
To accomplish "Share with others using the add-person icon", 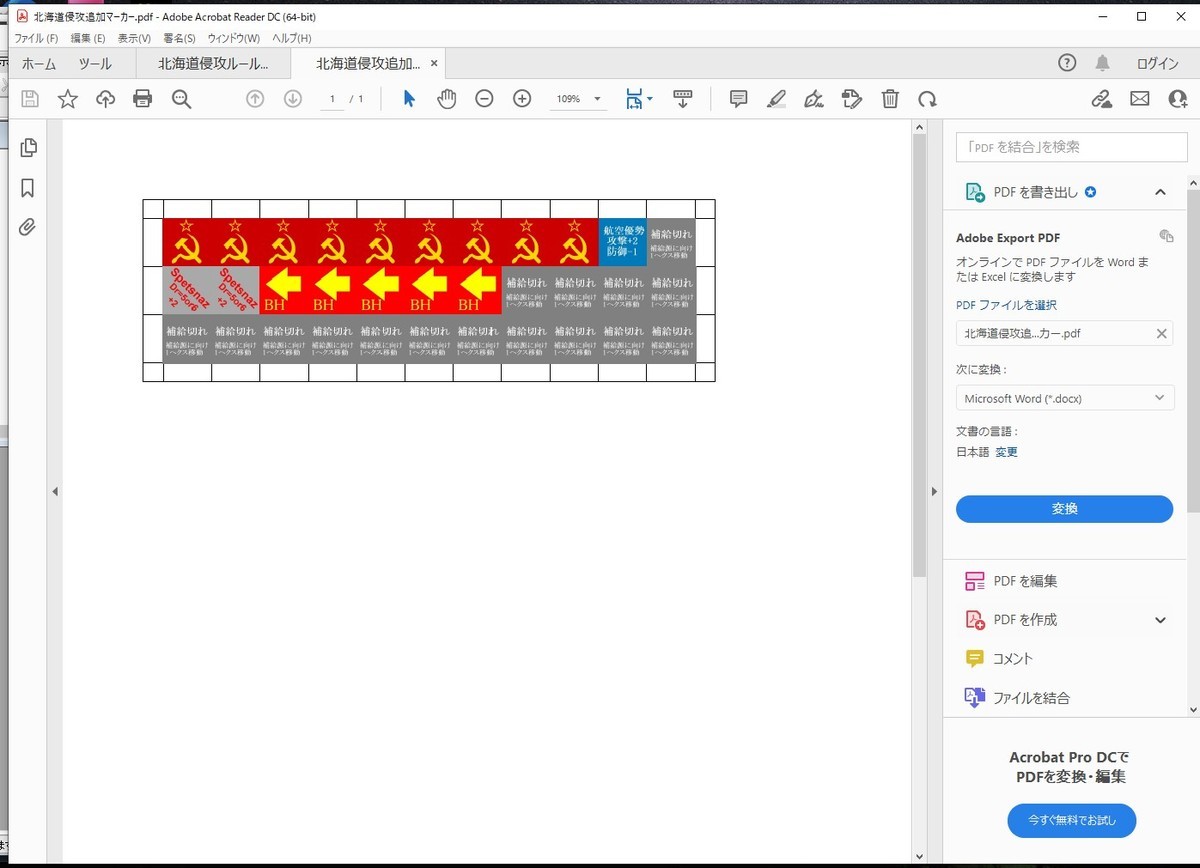I will 1178,99.
